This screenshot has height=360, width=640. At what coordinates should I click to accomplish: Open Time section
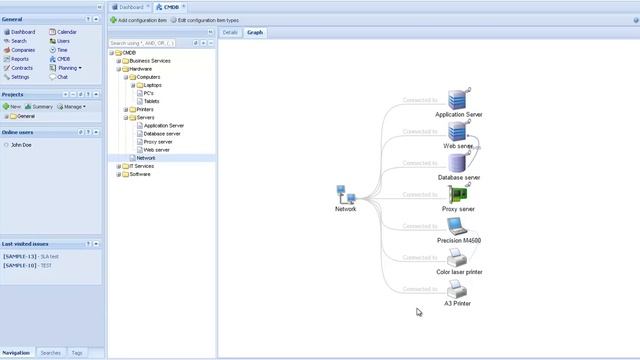tap(59, 50)
